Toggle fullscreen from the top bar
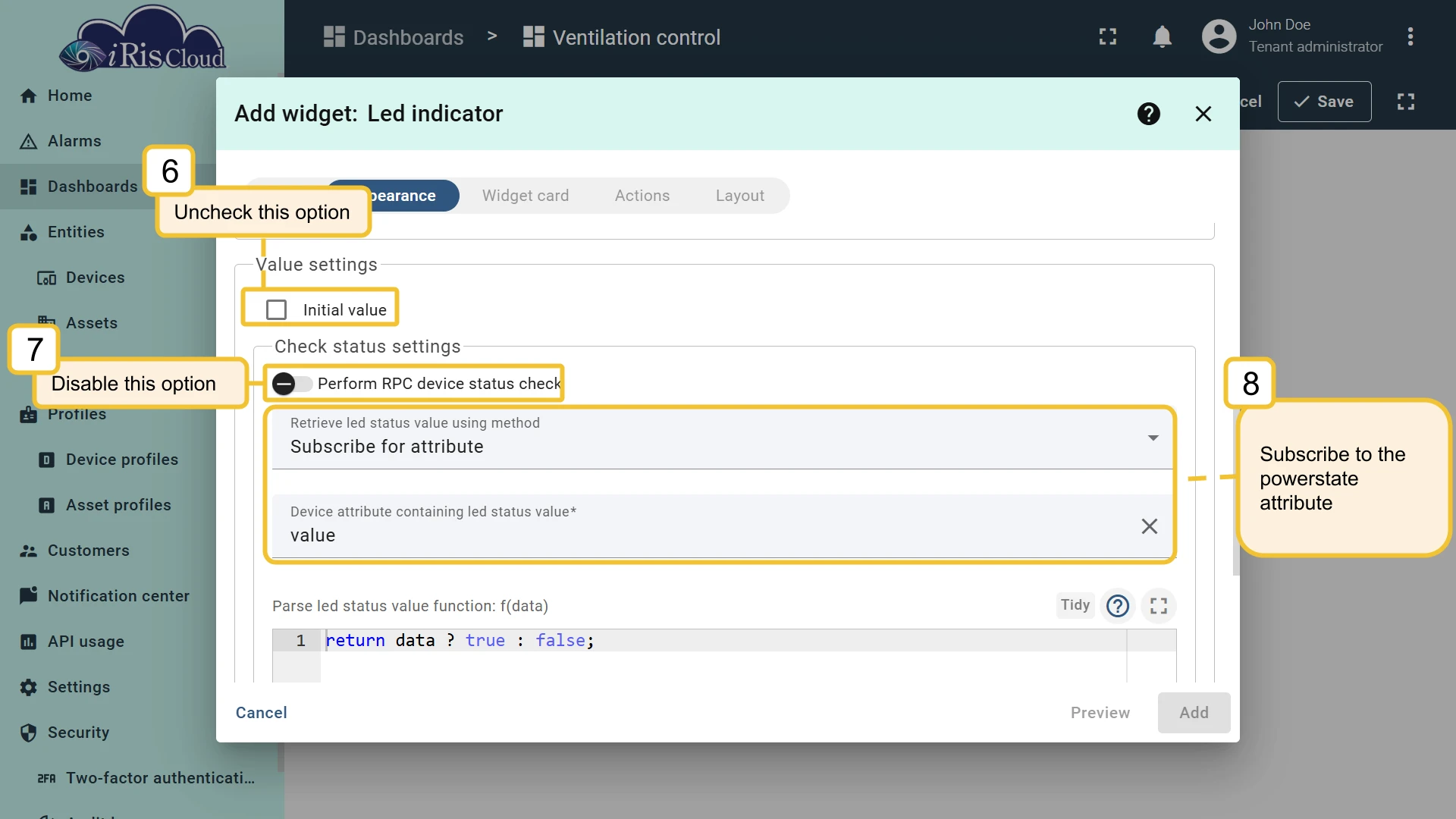 point(1108,36)
